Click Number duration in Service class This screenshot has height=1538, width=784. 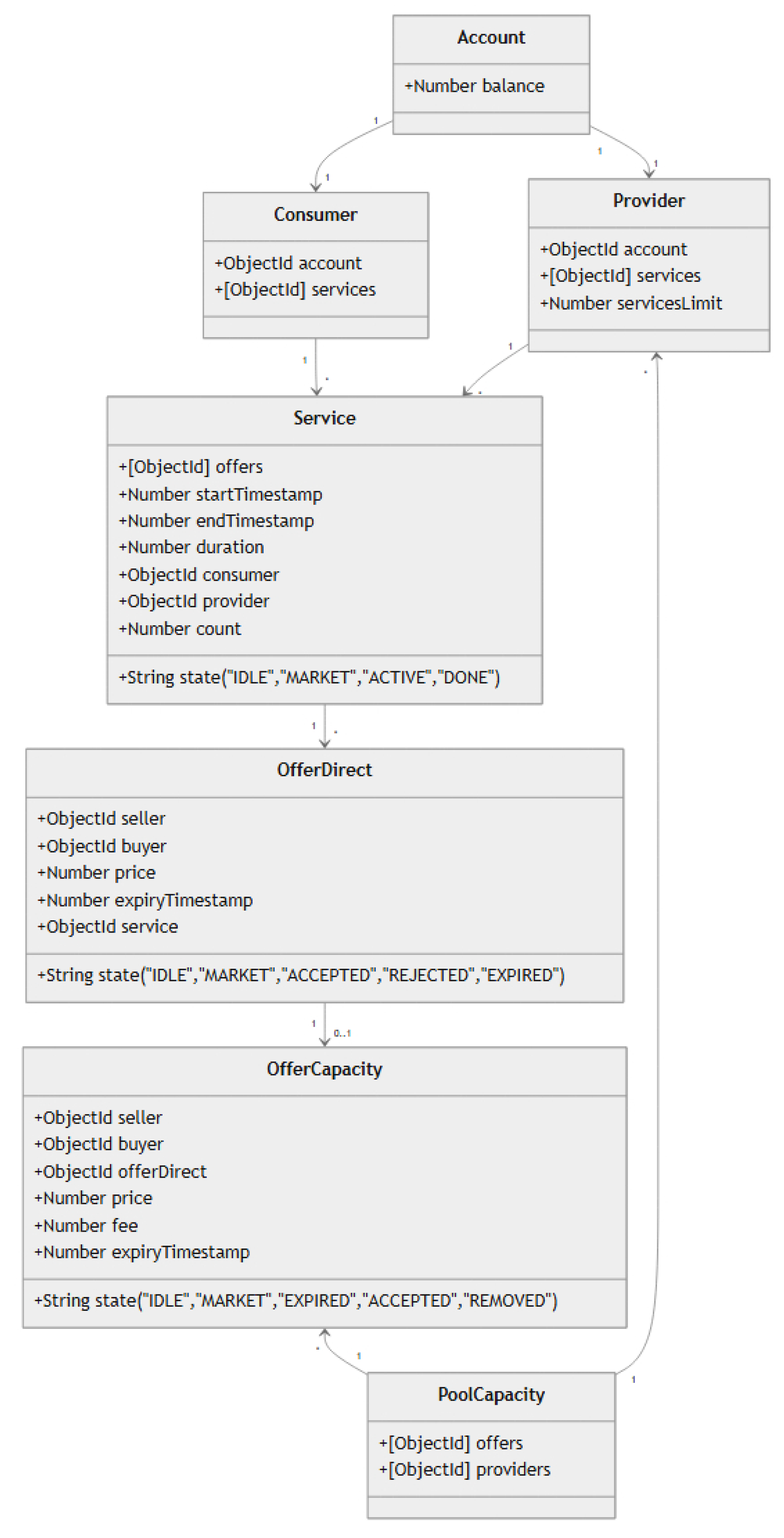click(191, 547)
